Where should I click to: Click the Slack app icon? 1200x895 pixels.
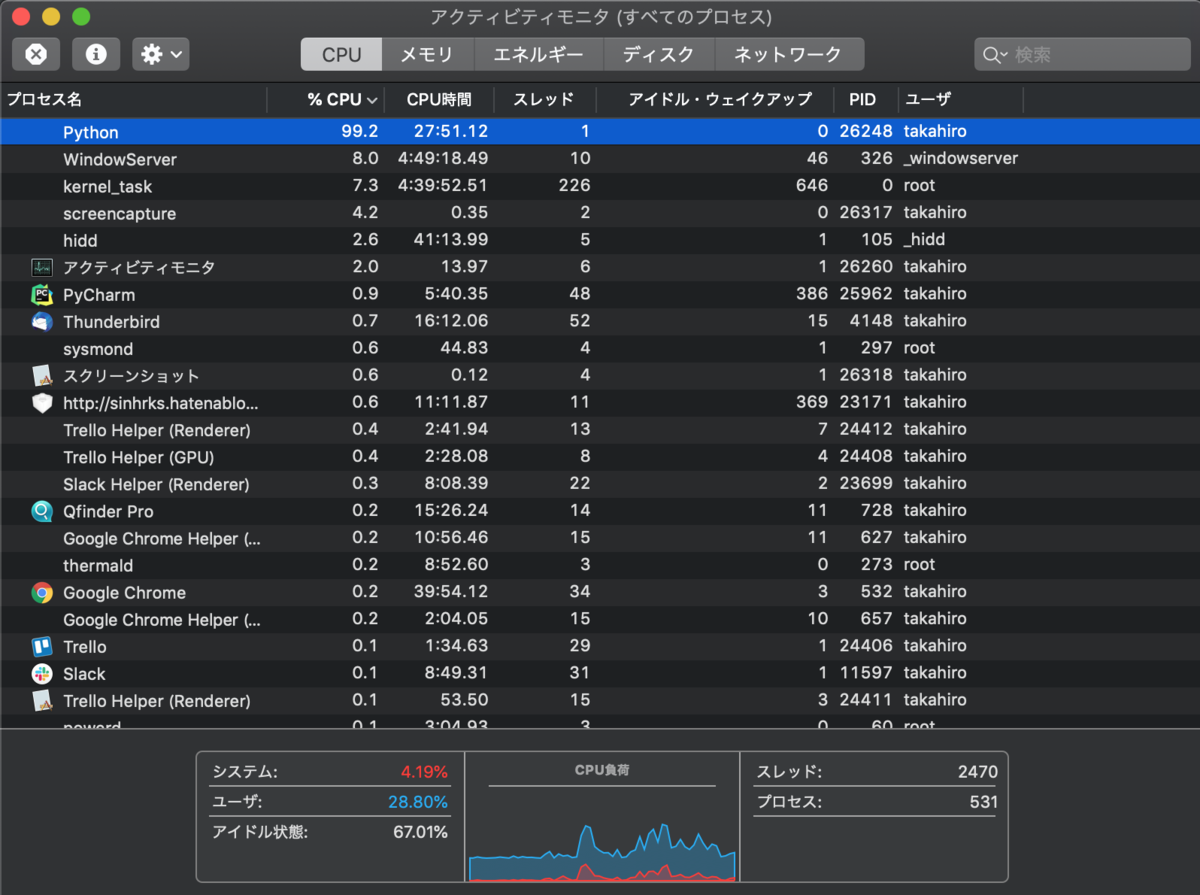coord(42,673)
